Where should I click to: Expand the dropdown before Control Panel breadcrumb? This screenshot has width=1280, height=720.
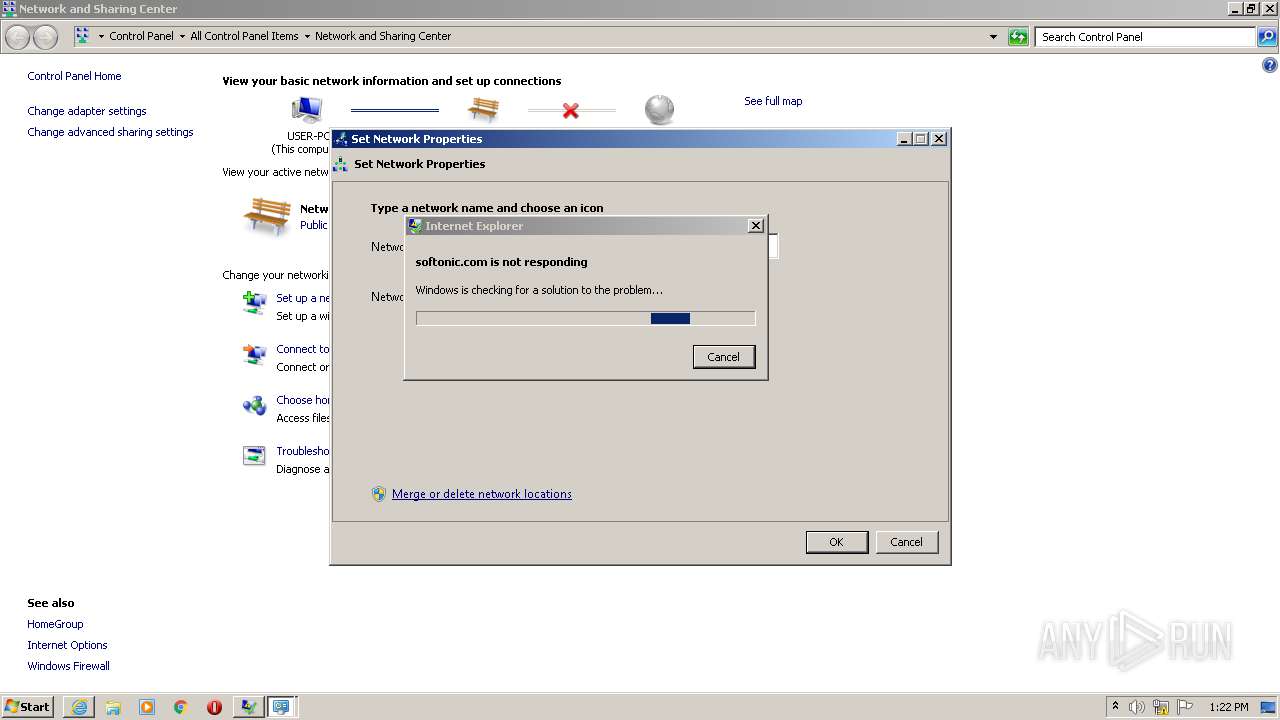pyautogui.click(x=101, y=36)
